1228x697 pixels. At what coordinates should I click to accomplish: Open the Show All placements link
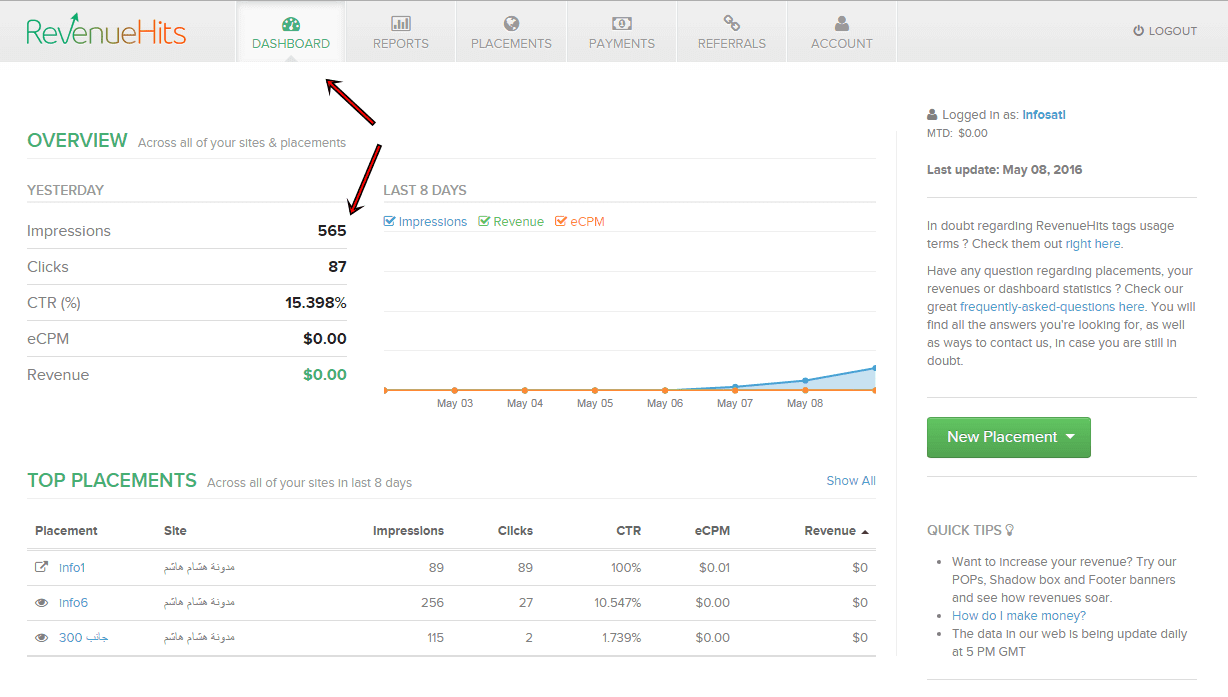850,481
